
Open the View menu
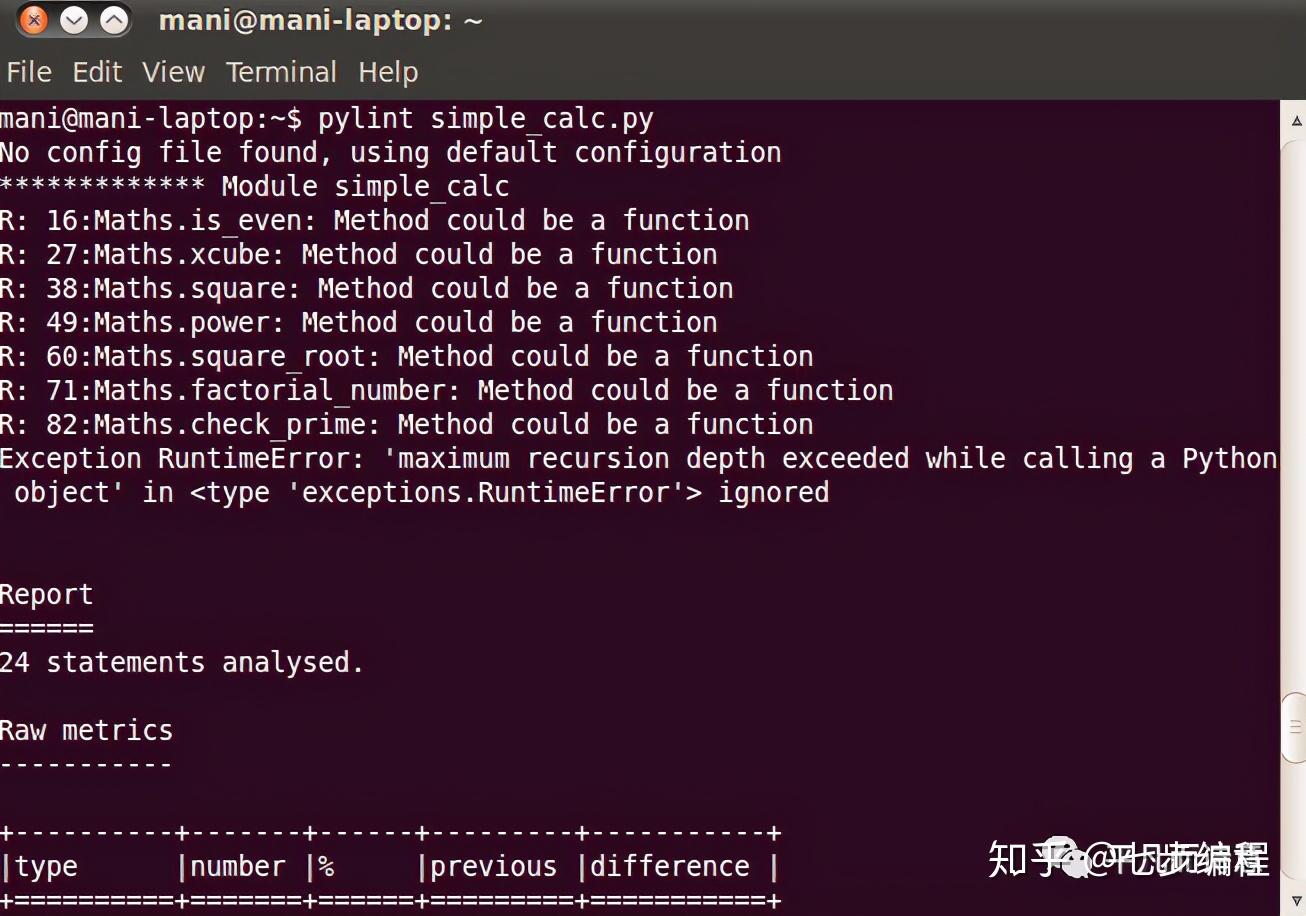[x=173, y=72]
